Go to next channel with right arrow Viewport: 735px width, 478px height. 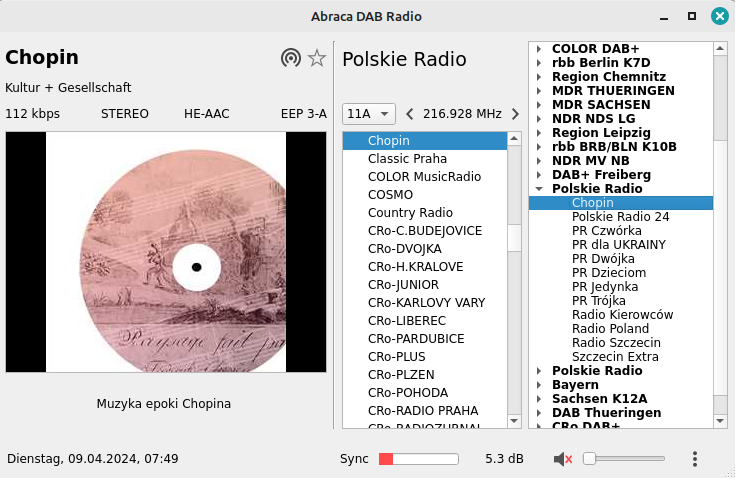(515, 114)
